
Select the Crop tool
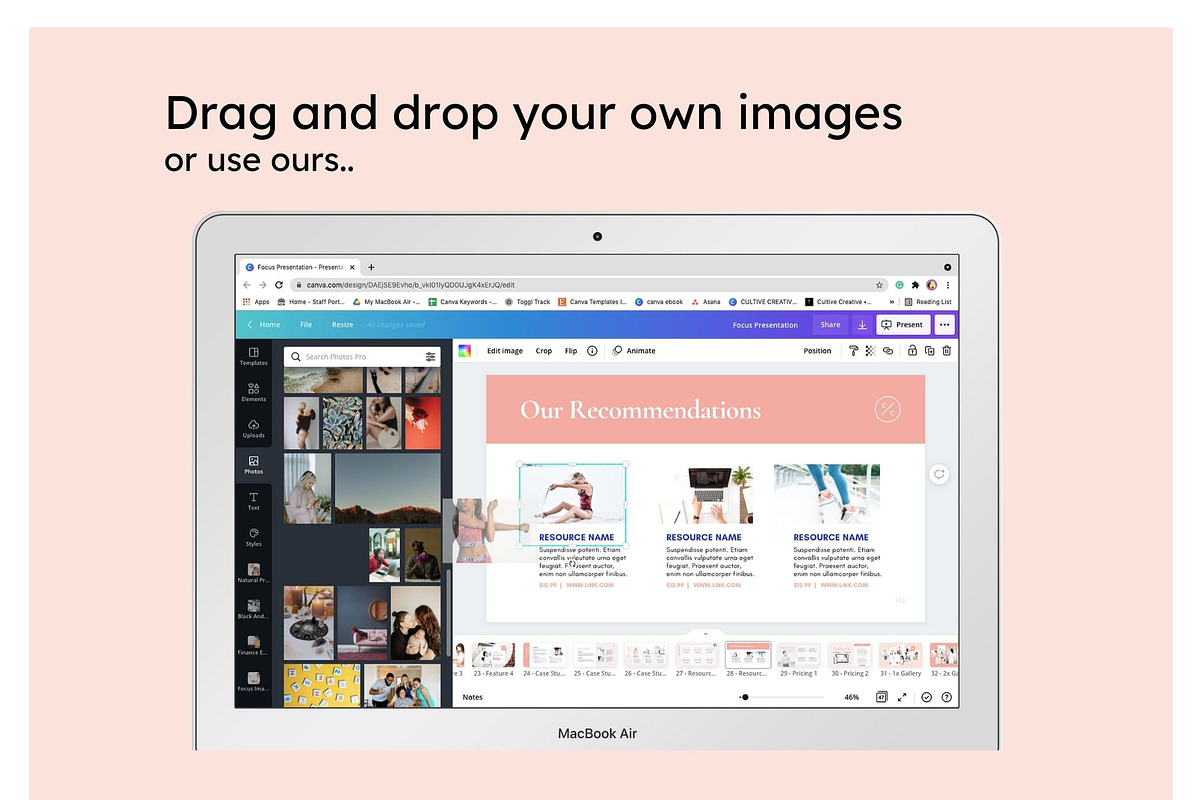coord(544,351)
